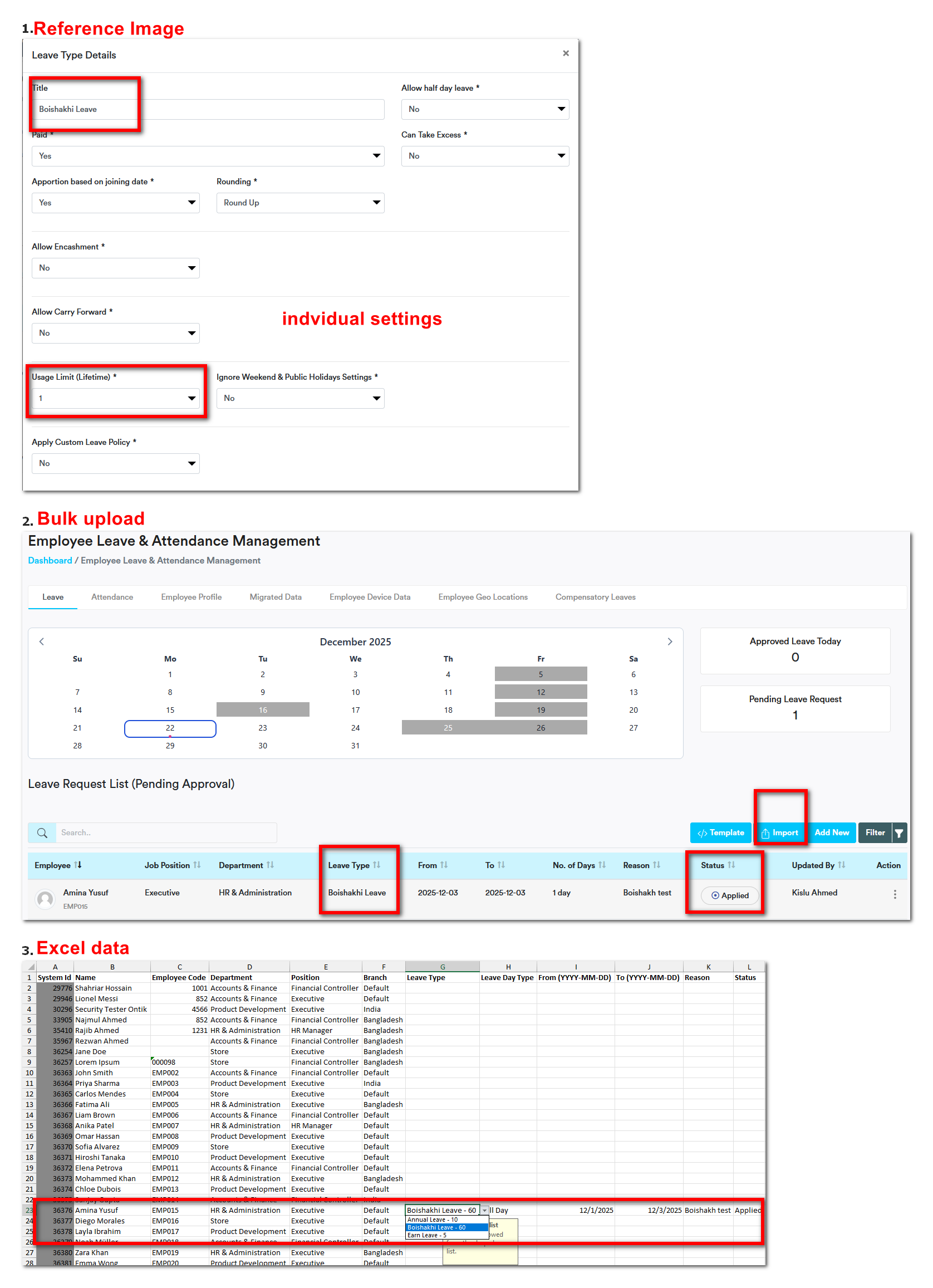
Task: Close the Leave Type Details dialog
Action: click(x=566, y=53)
